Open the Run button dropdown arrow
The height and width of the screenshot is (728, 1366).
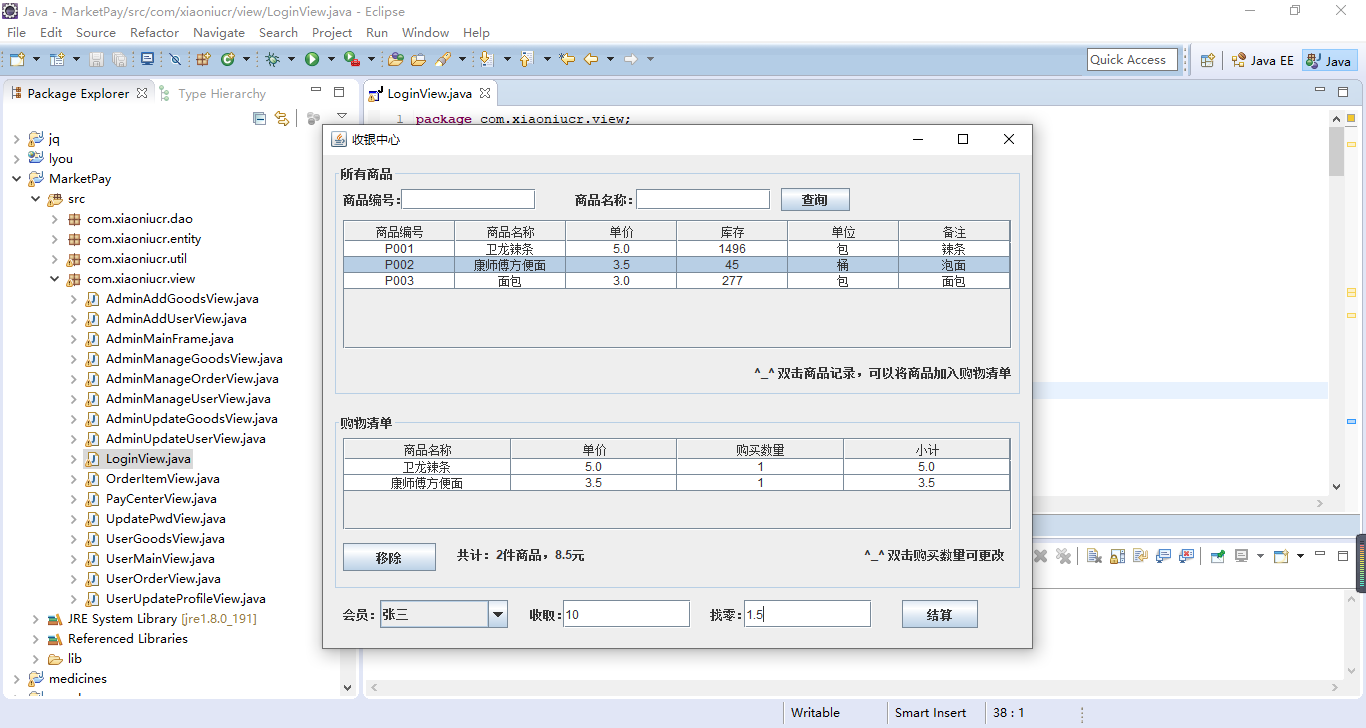pos(331,60)
